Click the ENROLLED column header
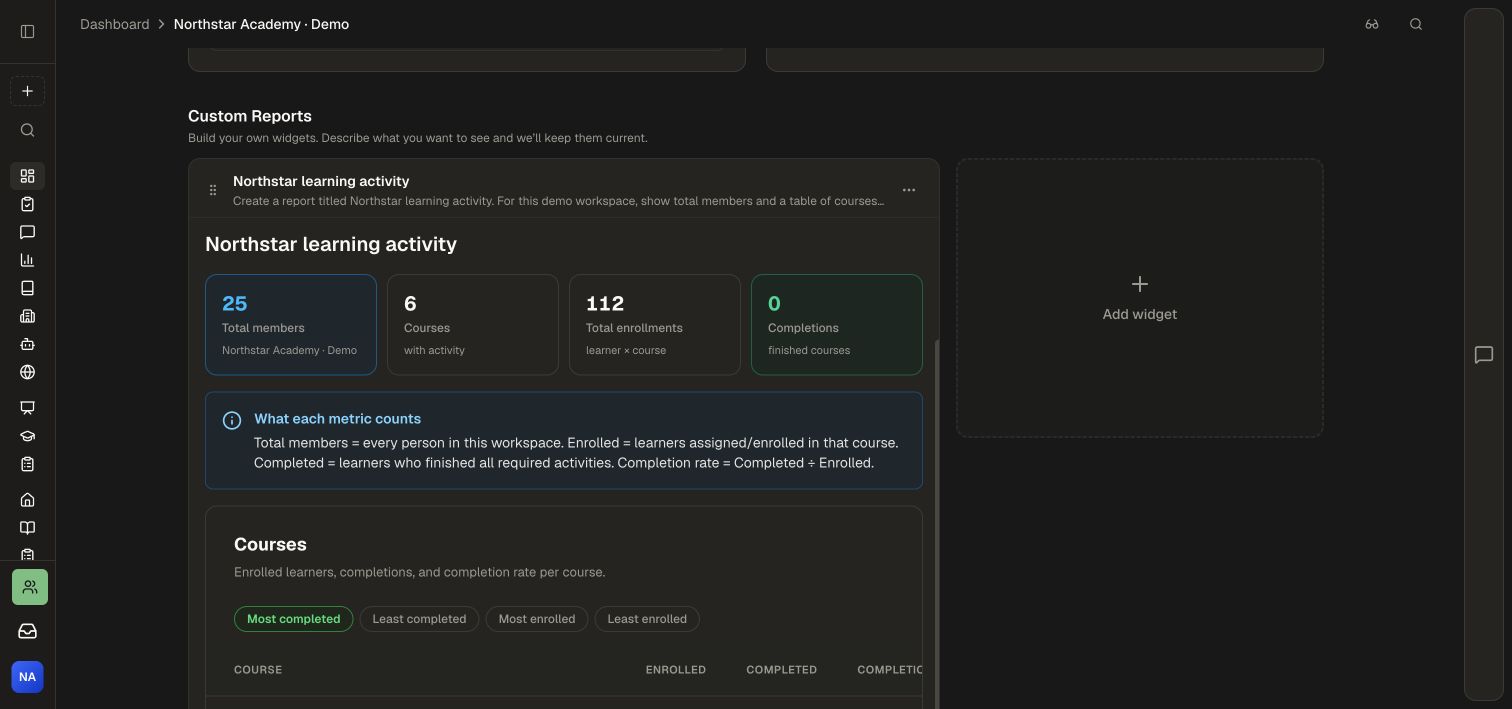Image resolution: width=1512 pixels, height=709 pixels. pyautogui.click(x=676, y=670)
